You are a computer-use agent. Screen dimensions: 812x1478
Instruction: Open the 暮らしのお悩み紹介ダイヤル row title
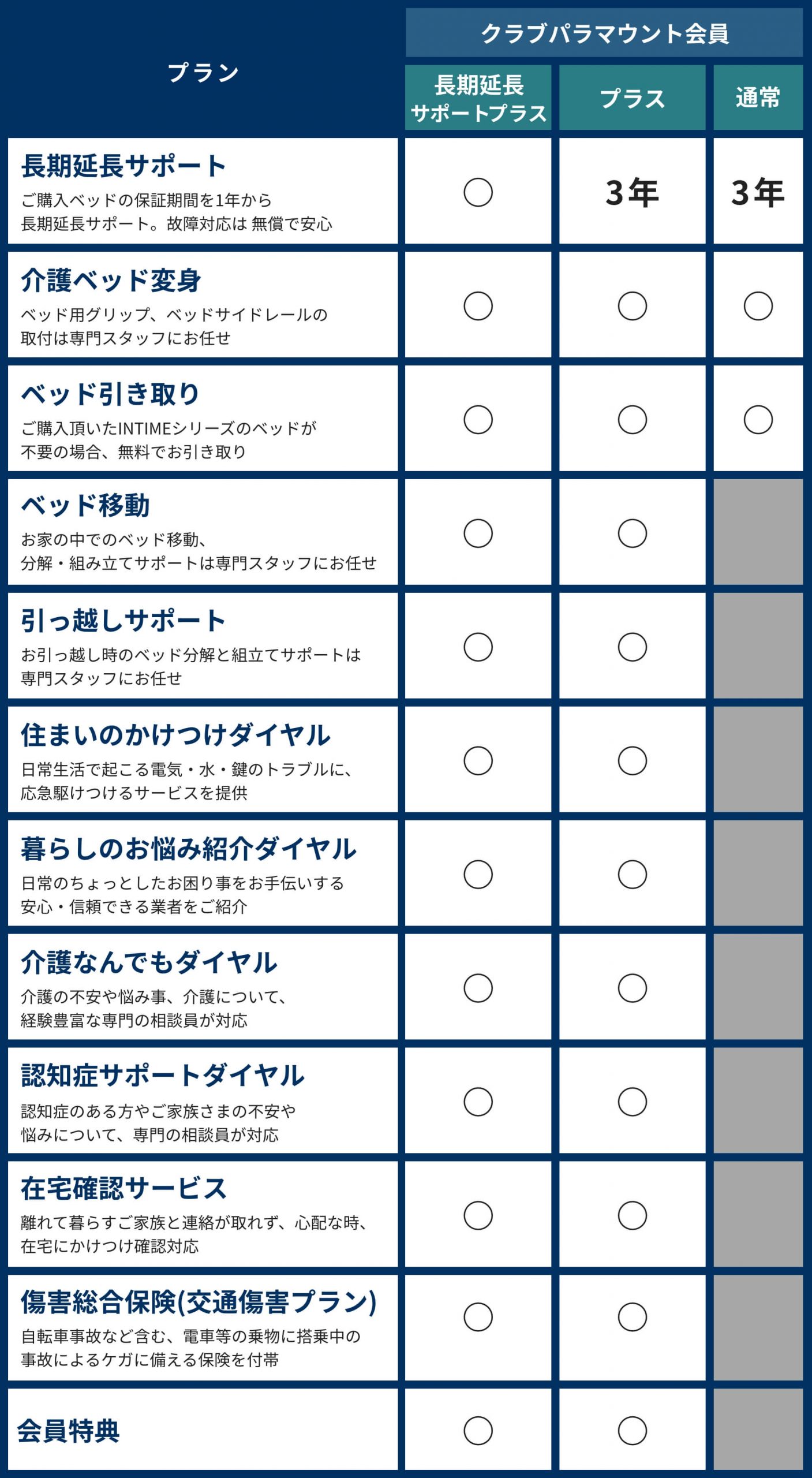click(x=189, y=849)
